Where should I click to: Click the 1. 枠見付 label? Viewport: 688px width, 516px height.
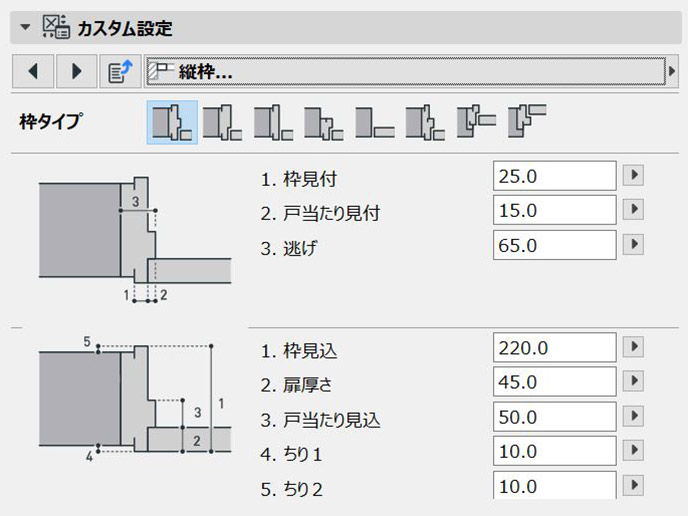click(x=299, y=179)
